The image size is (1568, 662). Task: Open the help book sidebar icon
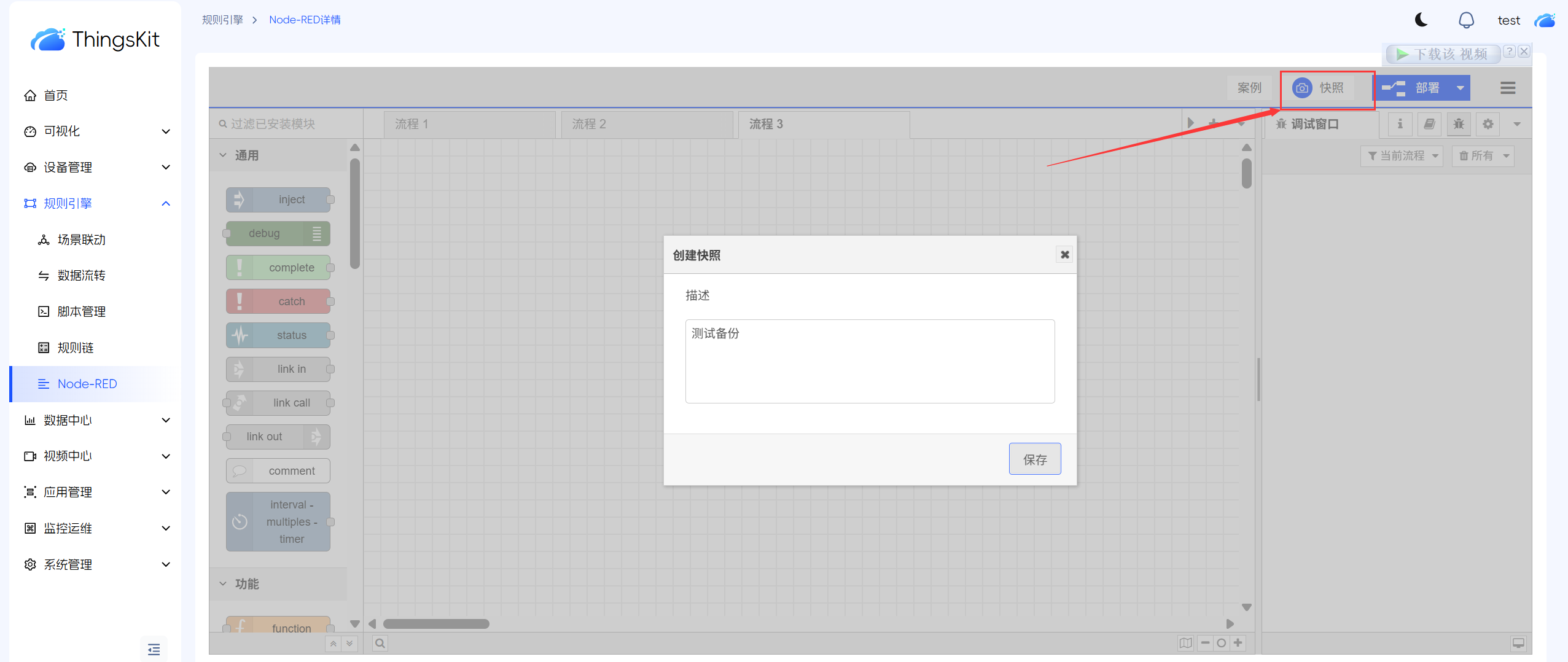1429,124
